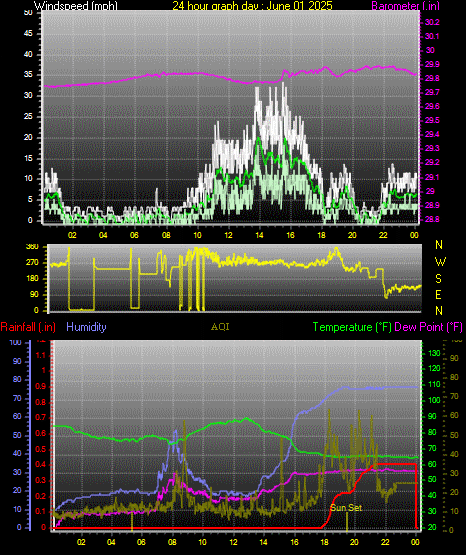Click the 35 value on windspeed axis

click(x=28, y=75)
